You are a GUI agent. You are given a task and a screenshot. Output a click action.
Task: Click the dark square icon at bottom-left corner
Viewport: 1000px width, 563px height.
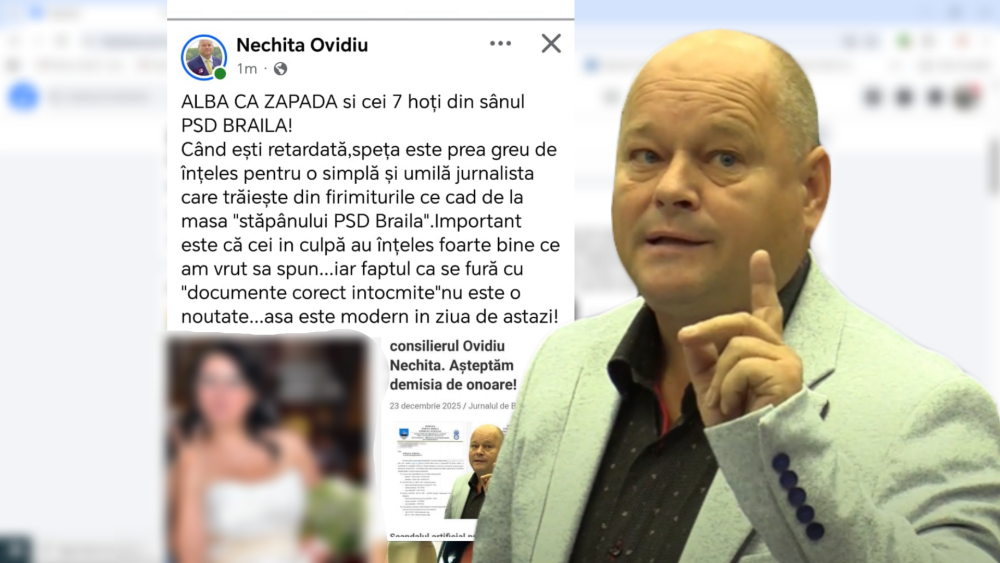15,548
